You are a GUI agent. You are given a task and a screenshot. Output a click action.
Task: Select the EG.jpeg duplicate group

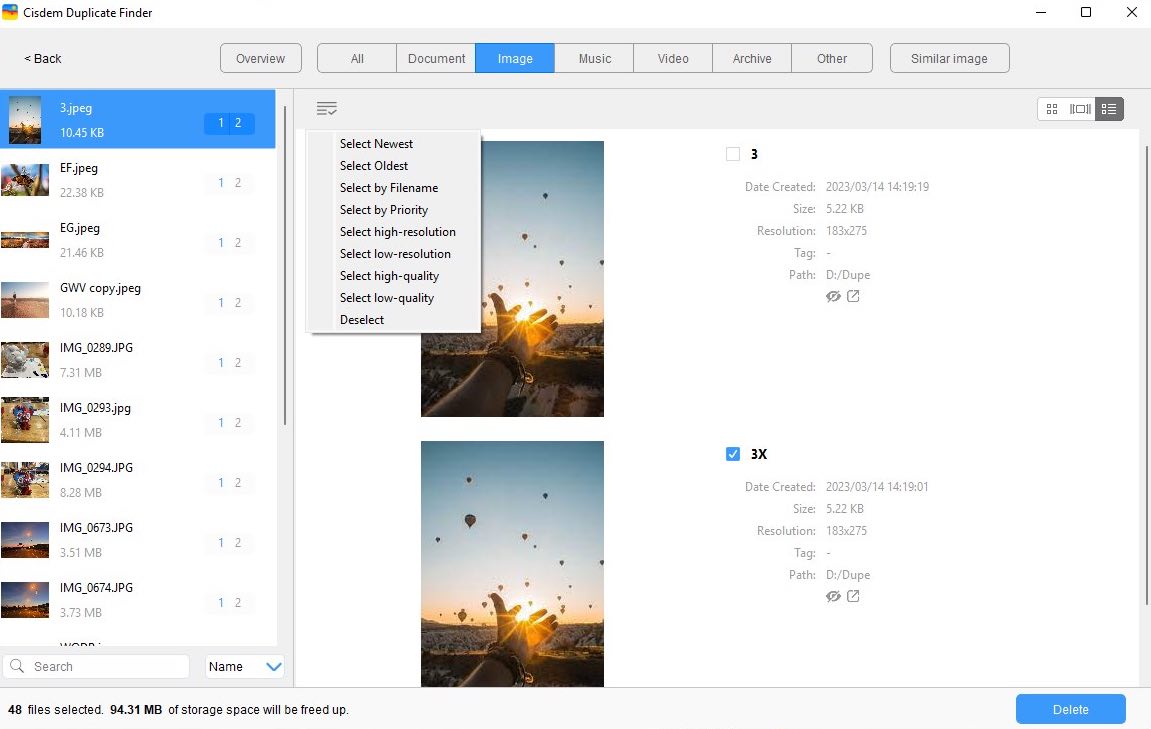click(x=137, y=240)
